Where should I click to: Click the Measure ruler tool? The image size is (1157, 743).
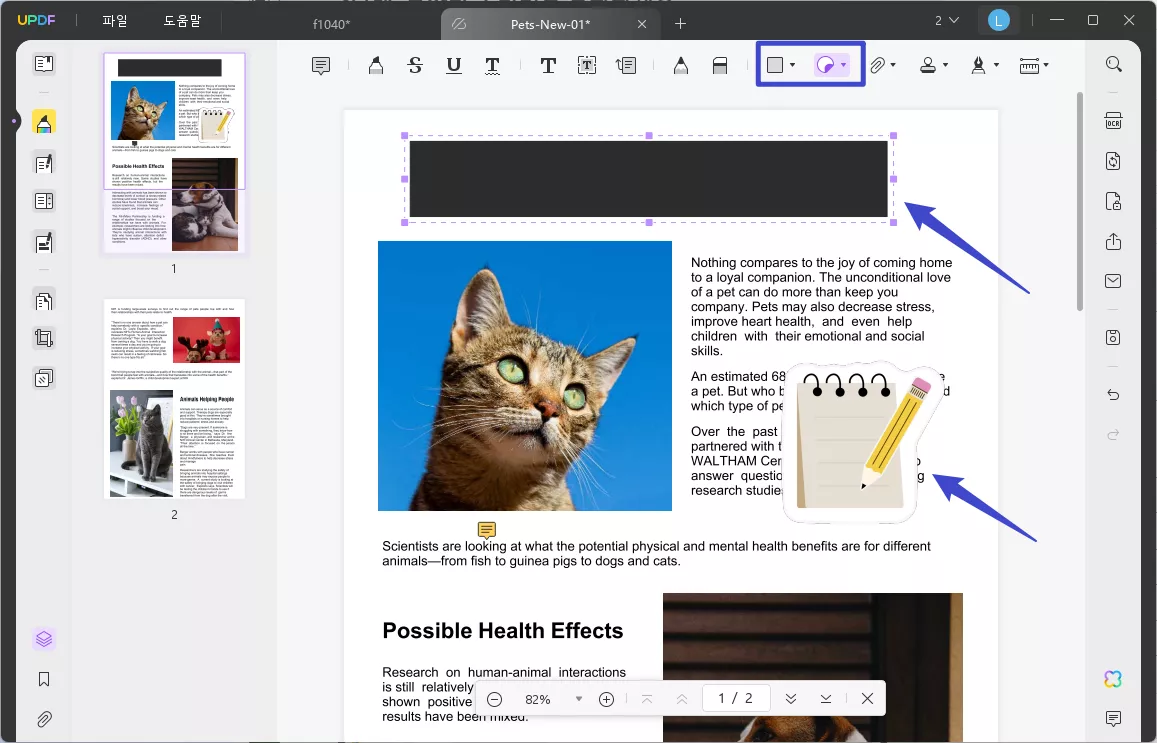[x=1029, y=66]
